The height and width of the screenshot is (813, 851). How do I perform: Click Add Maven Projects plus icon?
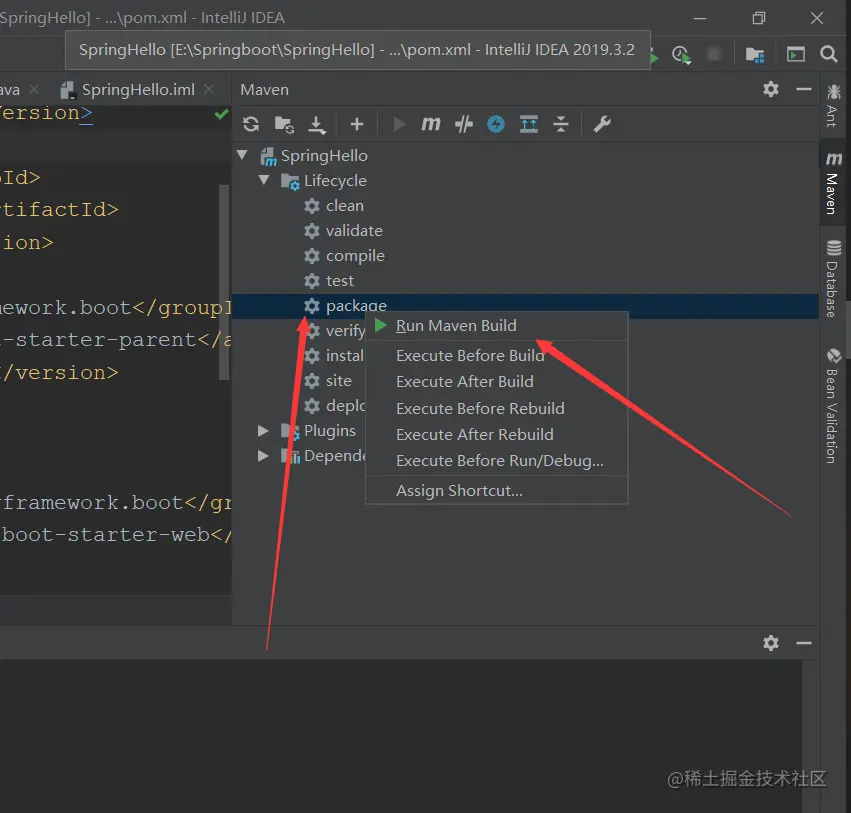point(357,124)
